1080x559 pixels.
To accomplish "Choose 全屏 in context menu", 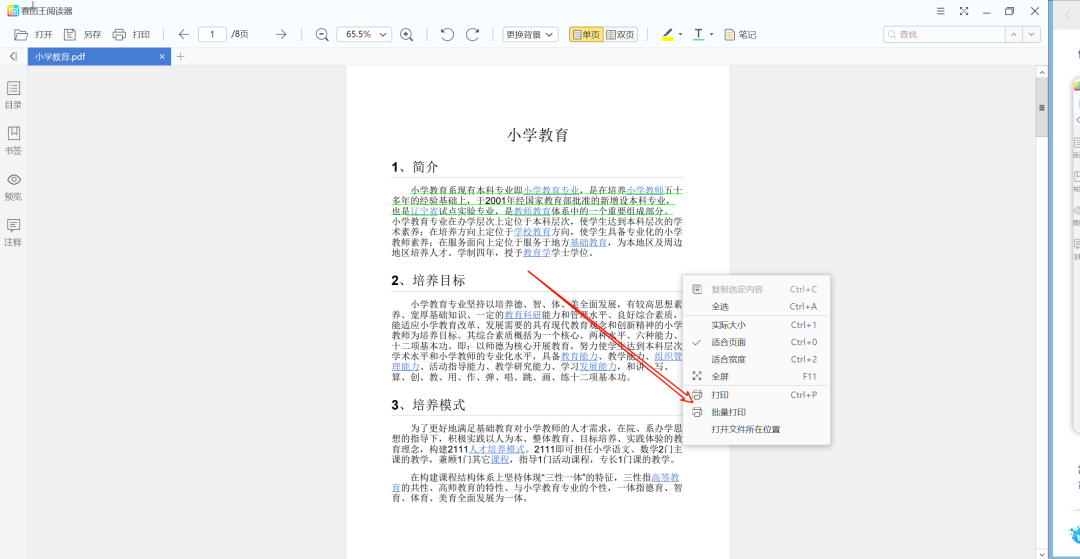I will pos(756,377).
